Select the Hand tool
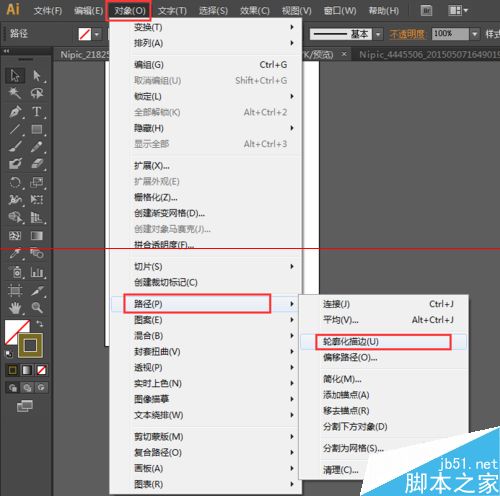Image resolution: width=500 pixels, height=496 pixels. point(15,308)
